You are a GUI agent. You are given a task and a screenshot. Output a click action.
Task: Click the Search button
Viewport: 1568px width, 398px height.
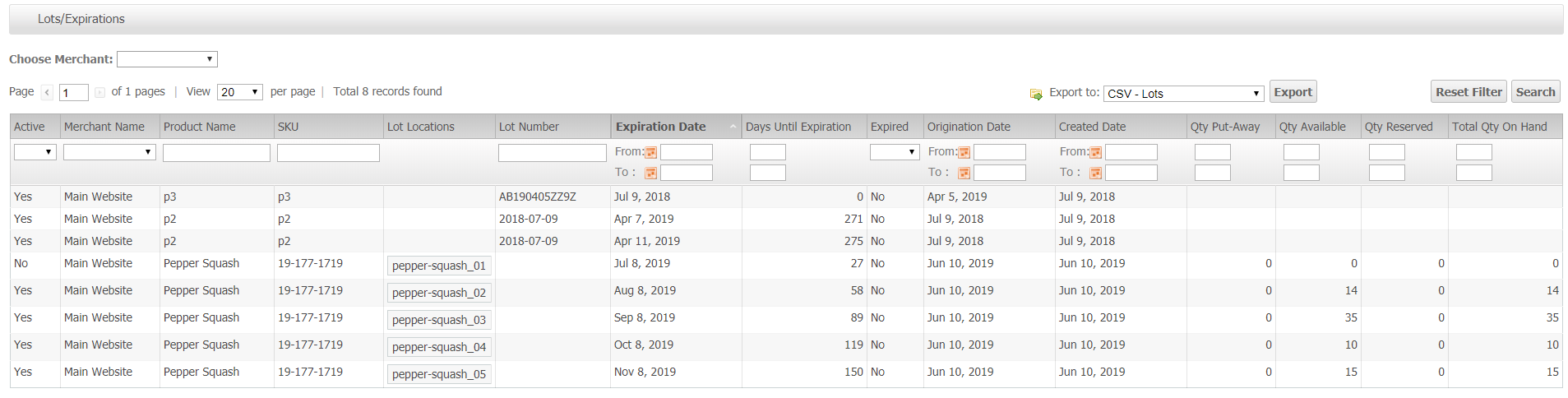click(x=1534, y=92)
